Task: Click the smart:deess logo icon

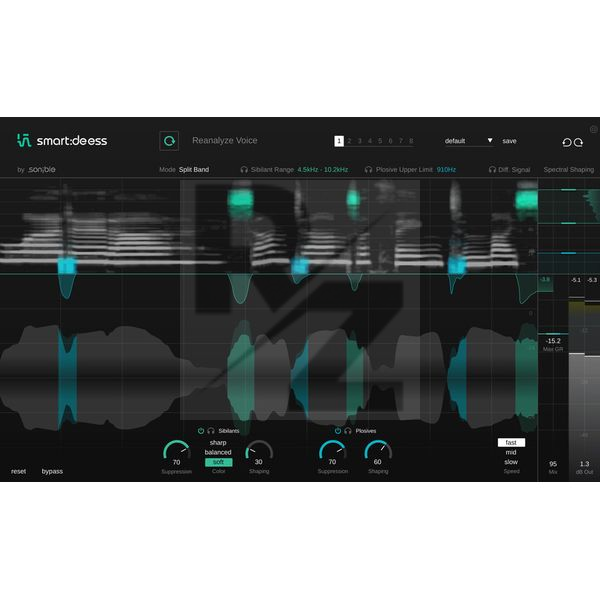Action: (24, 140)
